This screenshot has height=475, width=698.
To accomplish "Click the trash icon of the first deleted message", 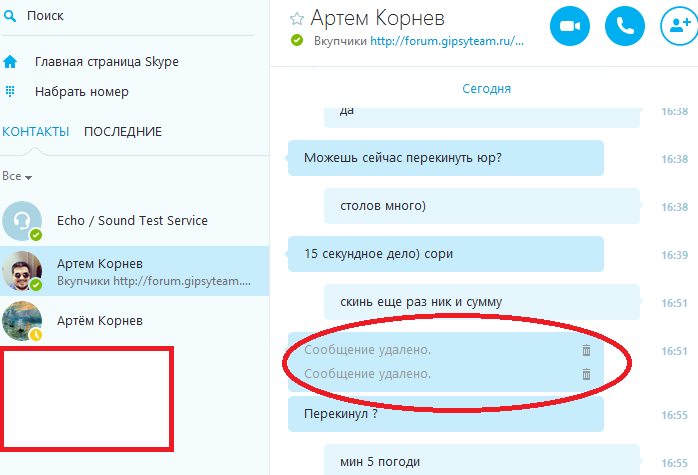I will click(586, 350).
